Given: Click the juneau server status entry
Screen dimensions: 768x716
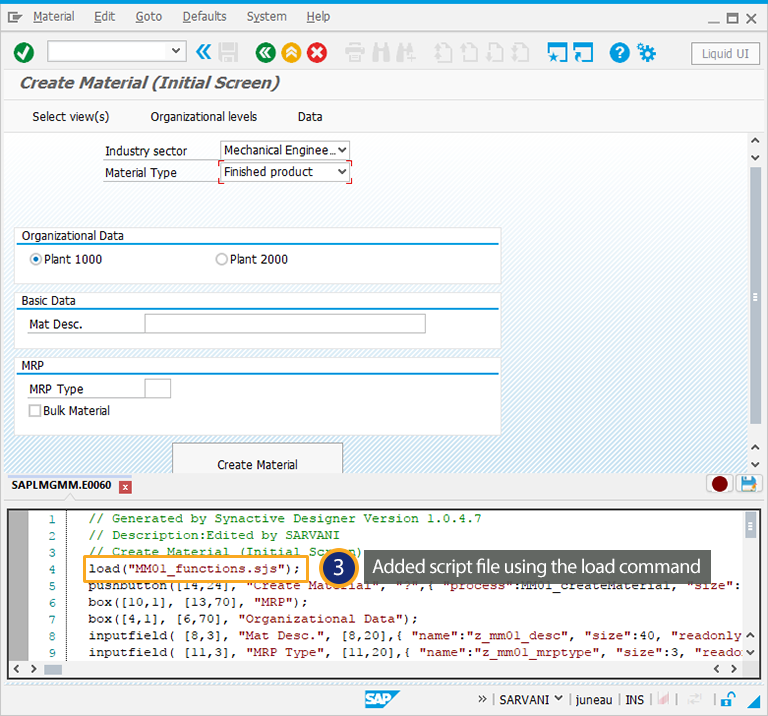Looking at the screenshot, I should click(594, 699).
